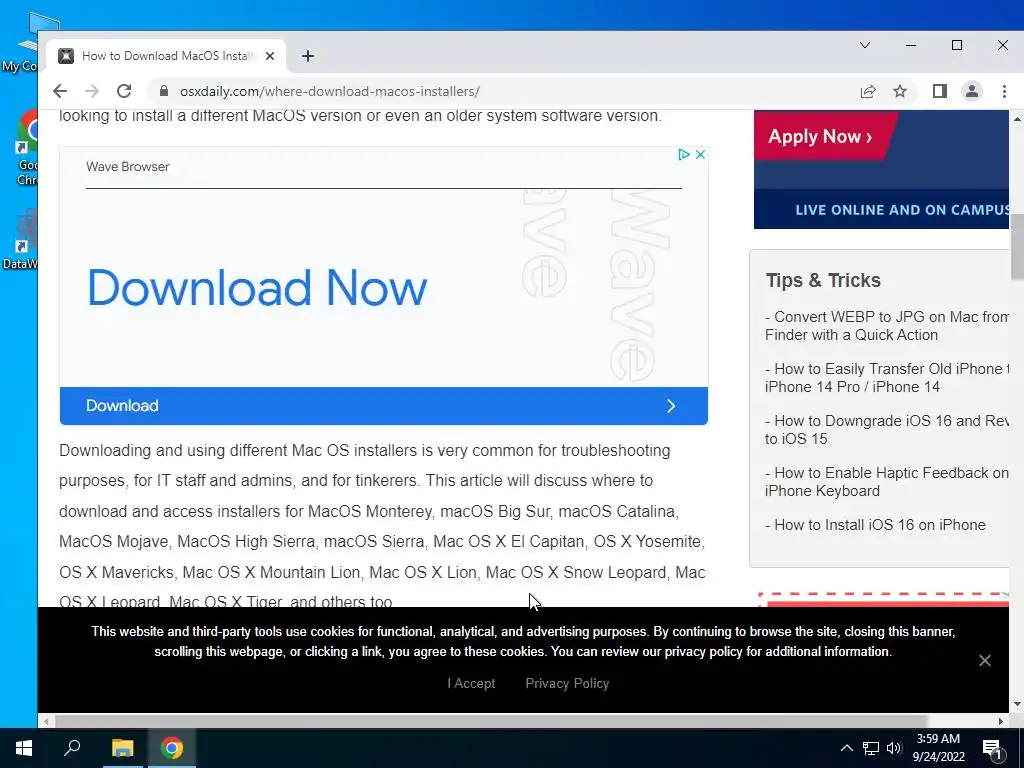This screenshot has width=1024, height=768.
Task: Click the Download Now ad text
Action: point(257,287)
